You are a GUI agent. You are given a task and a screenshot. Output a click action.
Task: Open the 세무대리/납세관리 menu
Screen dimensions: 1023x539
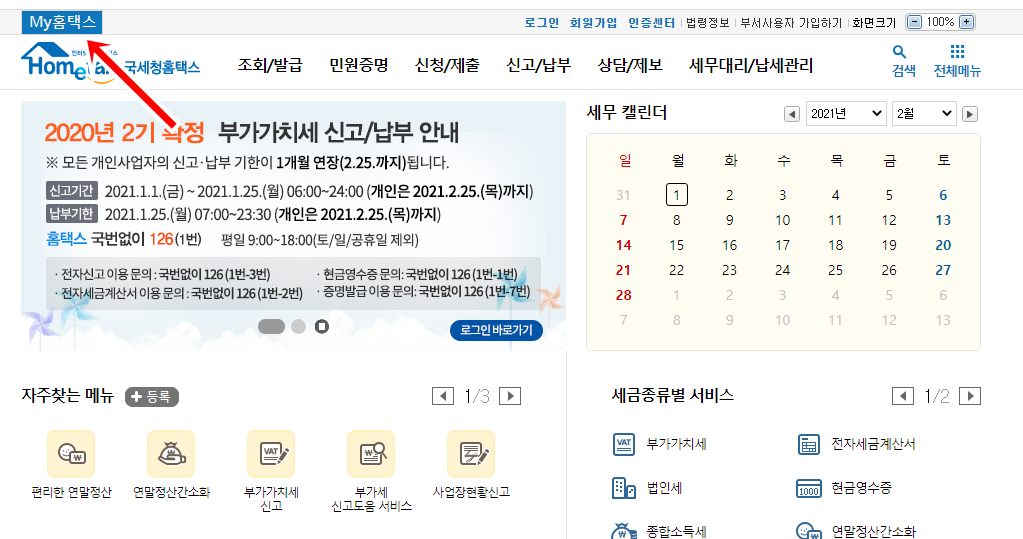click(x=751, y=65)
